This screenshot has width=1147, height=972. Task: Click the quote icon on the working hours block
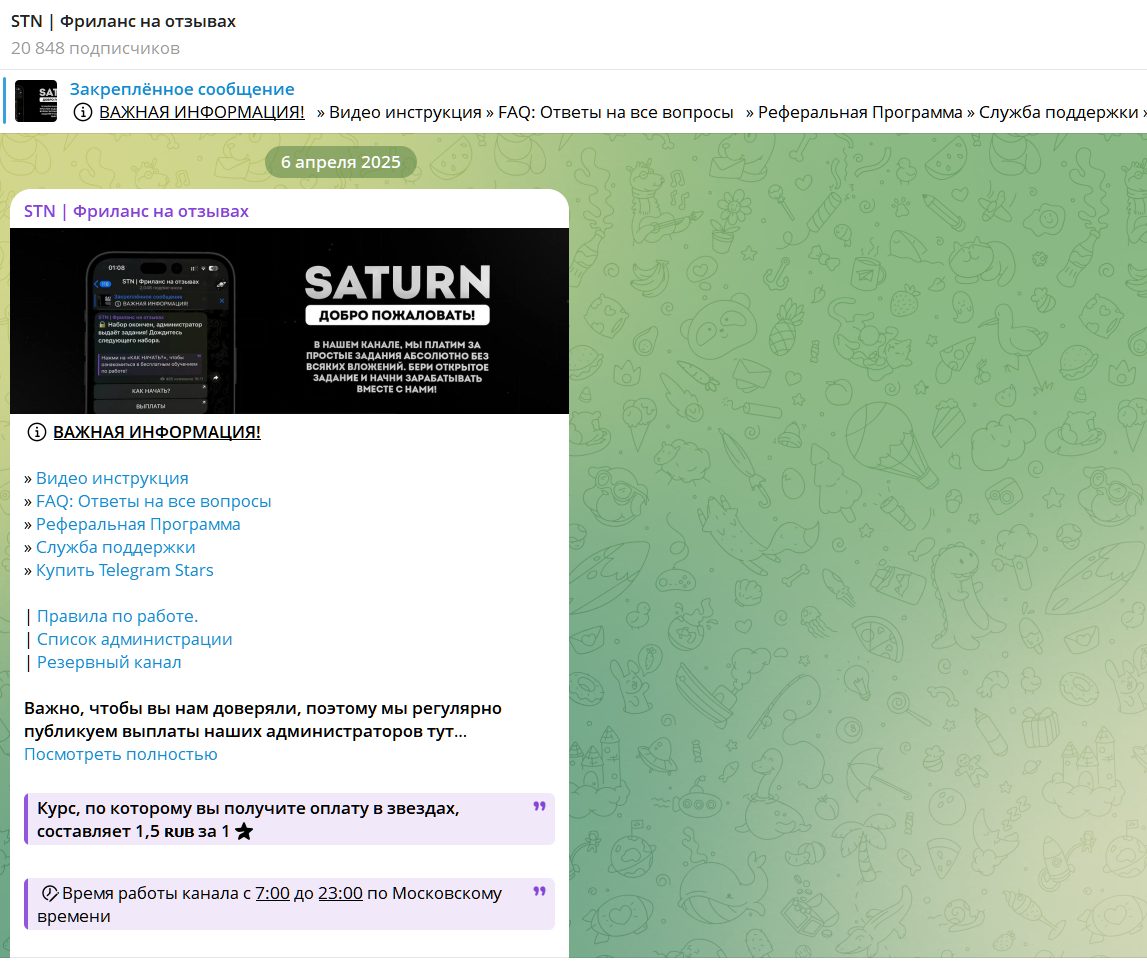540,891
